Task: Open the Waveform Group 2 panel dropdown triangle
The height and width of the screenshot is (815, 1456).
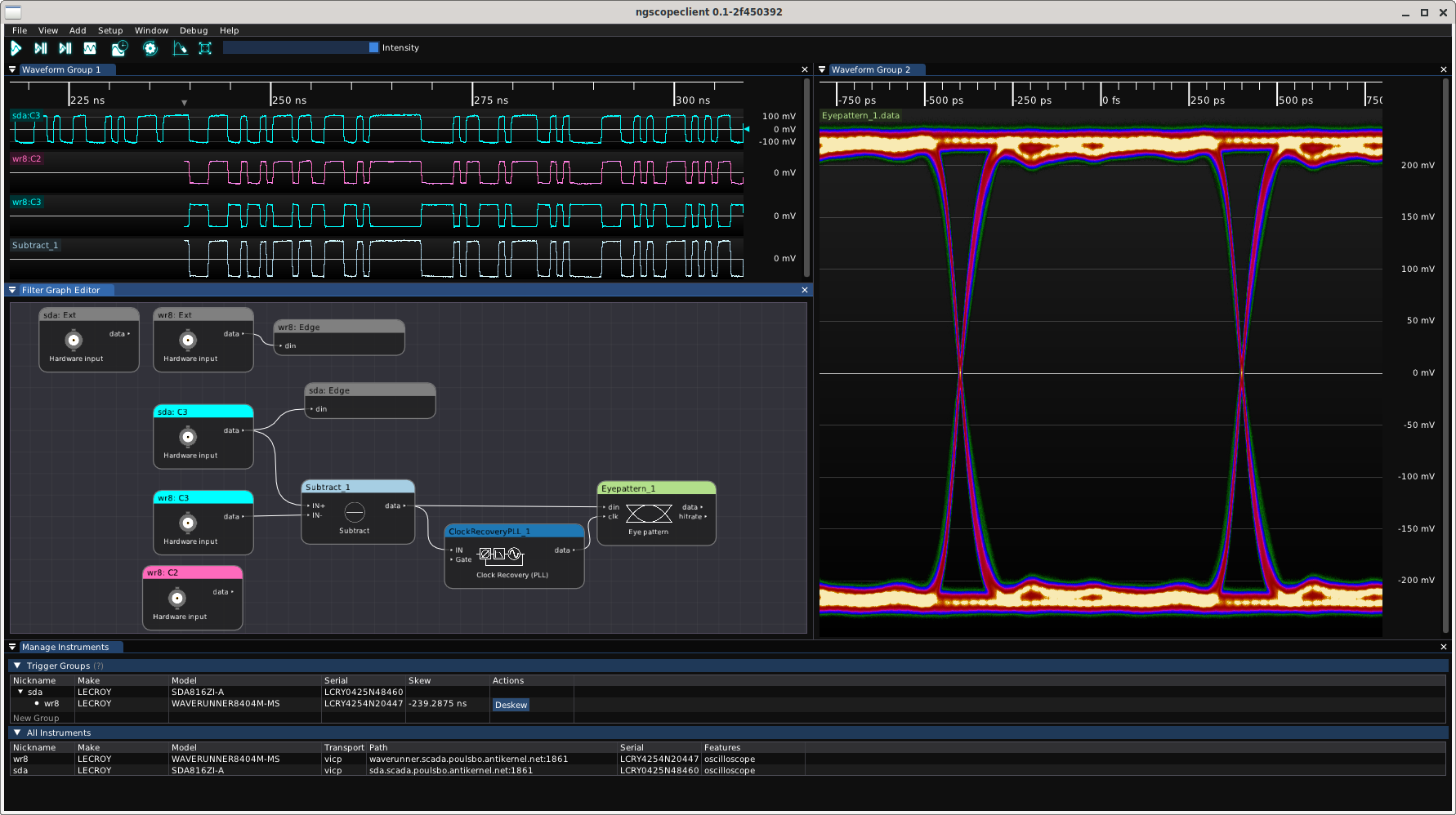Action: click(x=823, y=69)
